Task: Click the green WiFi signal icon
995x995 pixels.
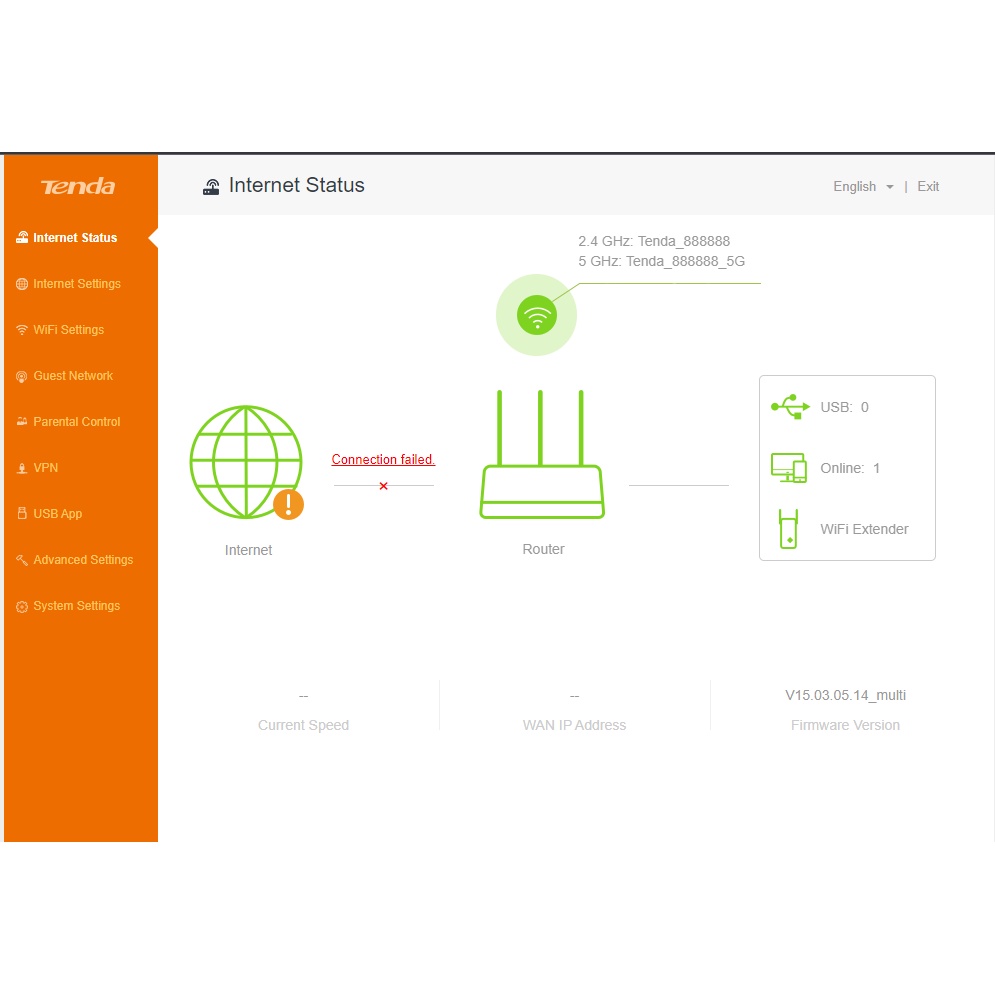Action: click(537, 316)
